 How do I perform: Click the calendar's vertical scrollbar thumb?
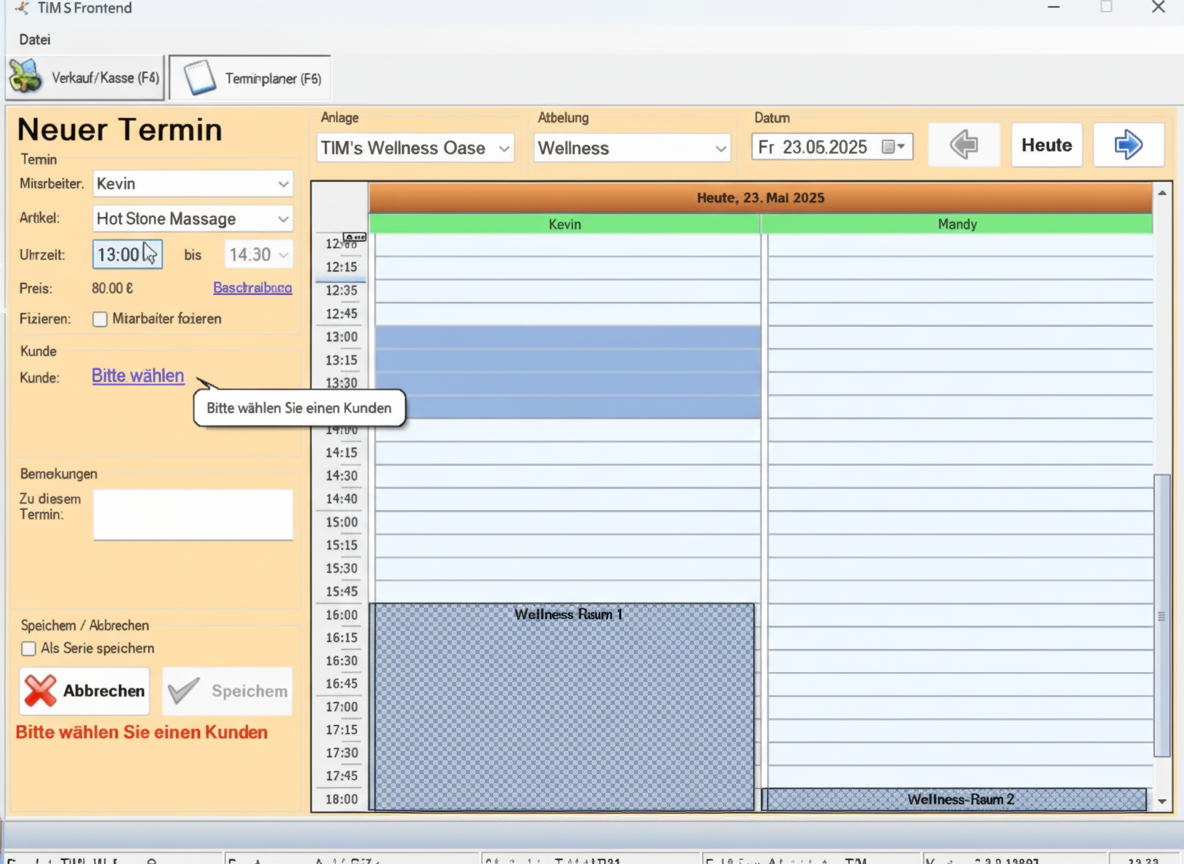click(x=1161, y=615)
